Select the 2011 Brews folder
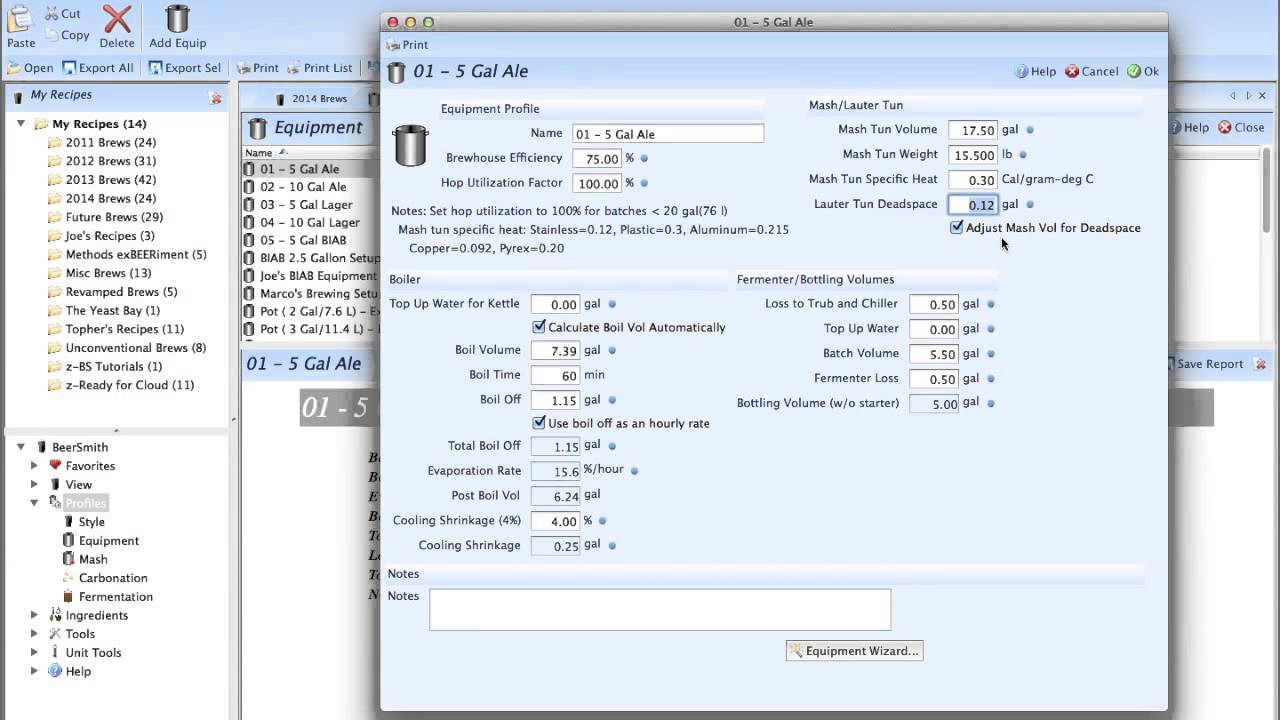Viewport: 1280px width, 720px height. tap(101, 143)
